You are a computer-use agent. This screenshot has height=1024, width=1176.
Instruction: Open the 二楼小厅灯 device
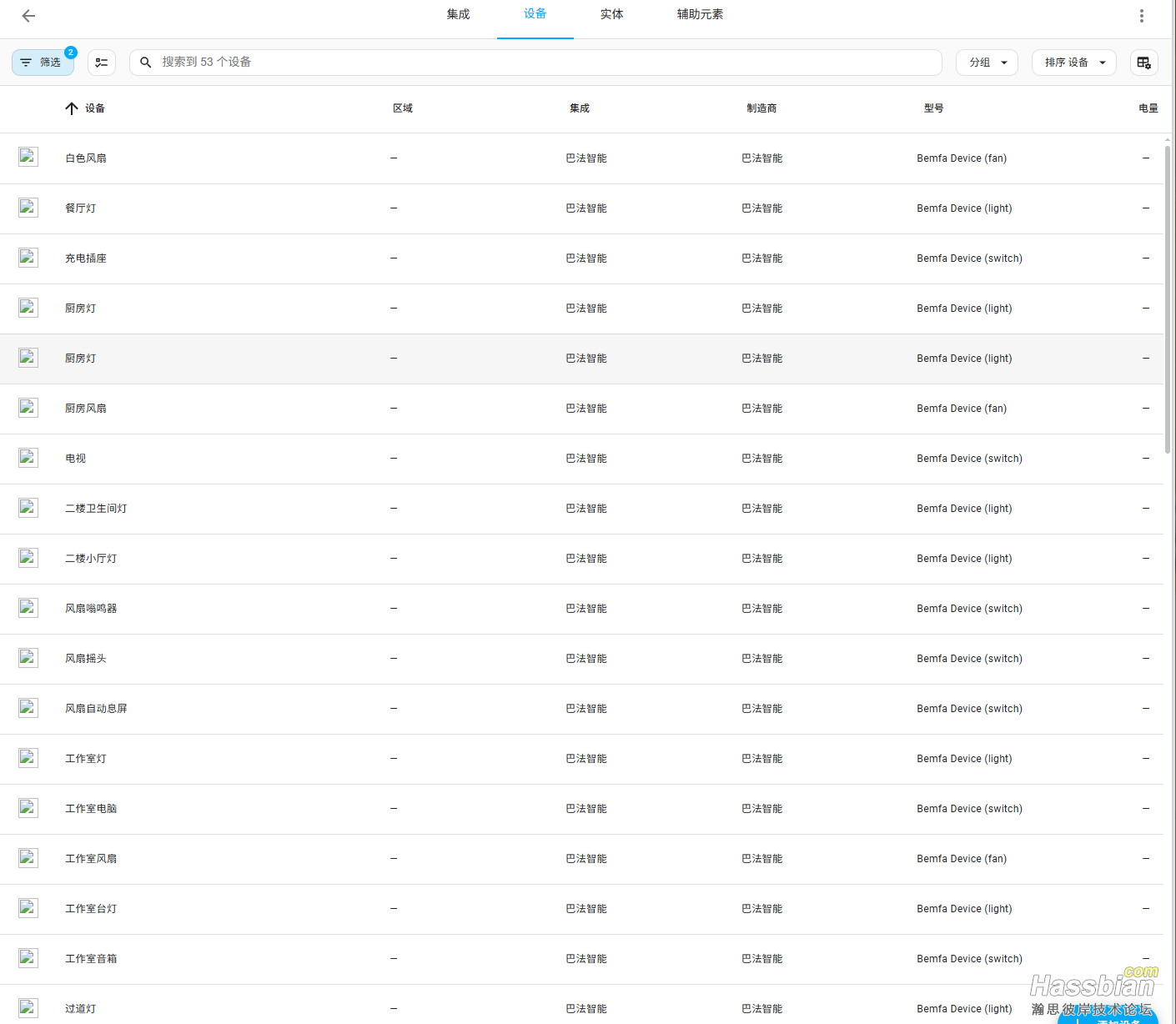click(91, 559)
